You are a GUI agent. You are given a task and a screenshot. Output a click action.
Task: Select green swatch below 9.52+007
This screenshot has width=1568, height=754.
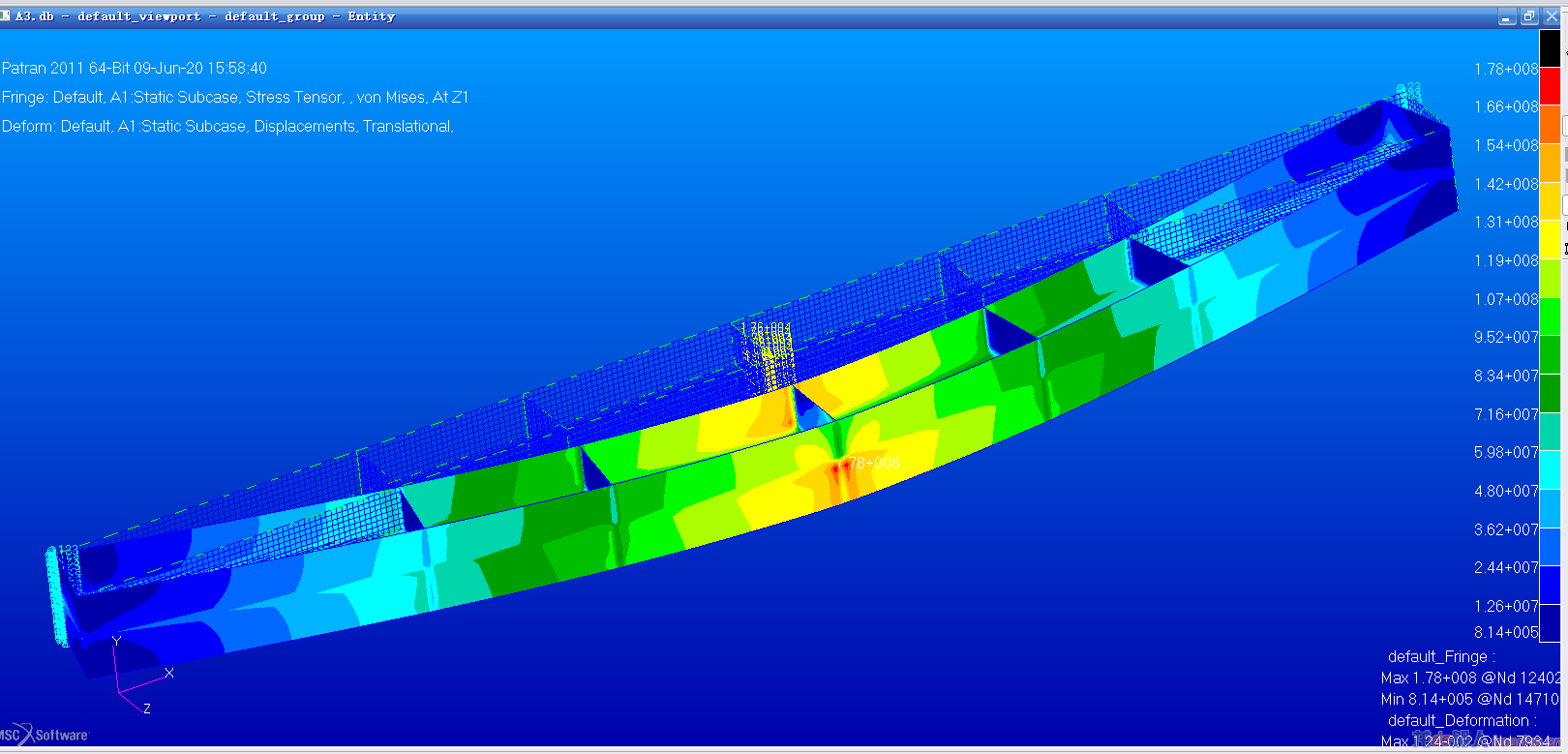[1550, 355]
